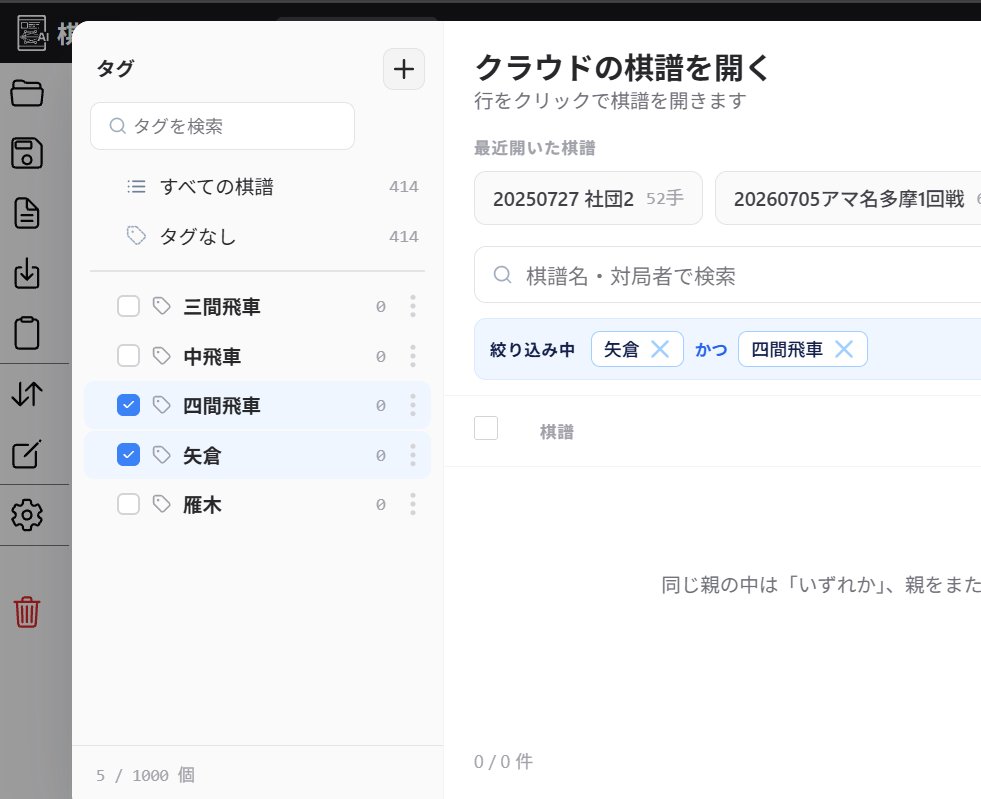Click the 三間飛車 tag label
The height and width of the screenshot is (799, 981).
221,307
